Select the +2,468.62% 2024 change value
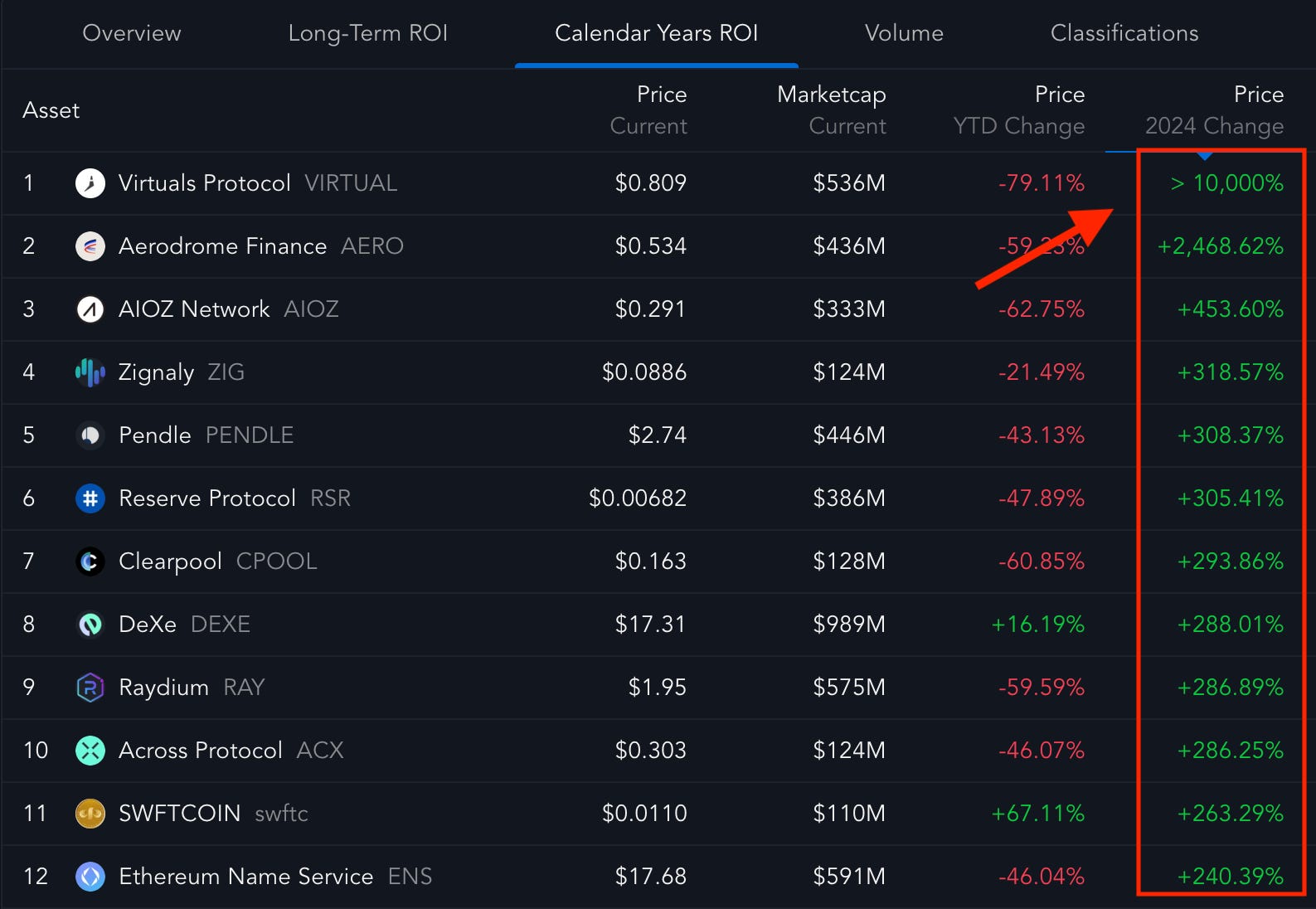Screen dimensions: 1316x909 coord(1221,245)
